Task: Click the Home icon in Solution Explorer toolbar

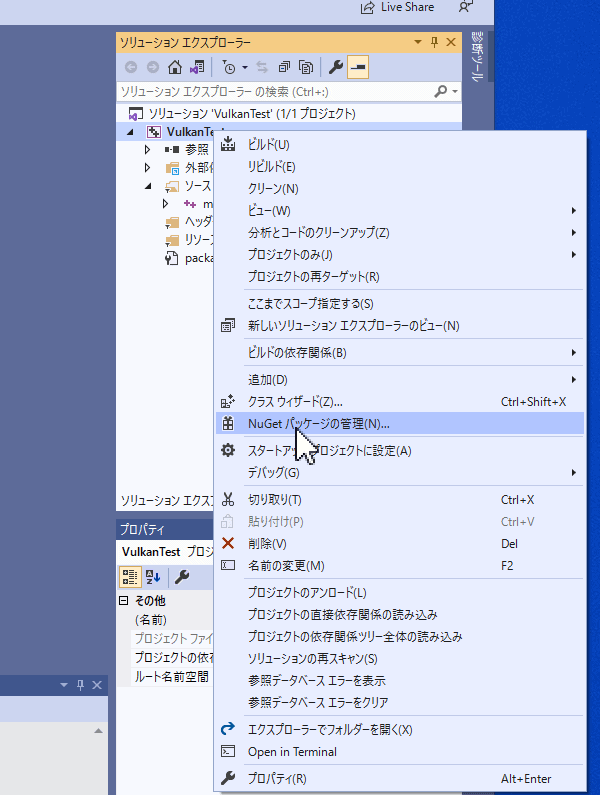Action: (175, 67)
